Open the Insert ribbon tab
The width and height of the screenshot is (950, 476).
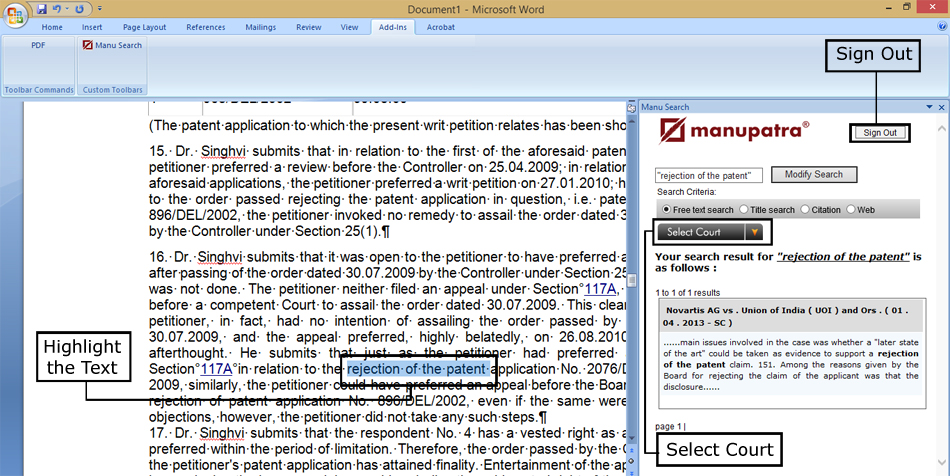pyautogui.click(x=92, y=27)
